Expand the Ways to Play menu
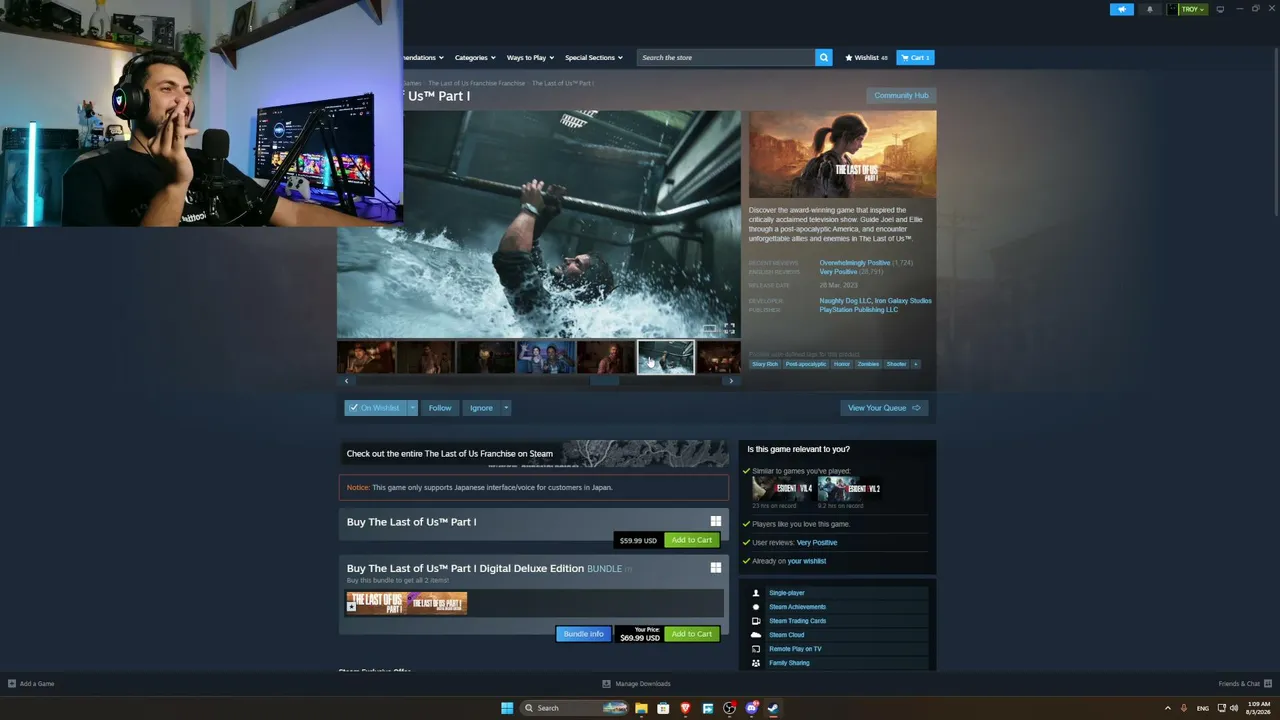This screenshot has height=720, width=1280. 529,57
